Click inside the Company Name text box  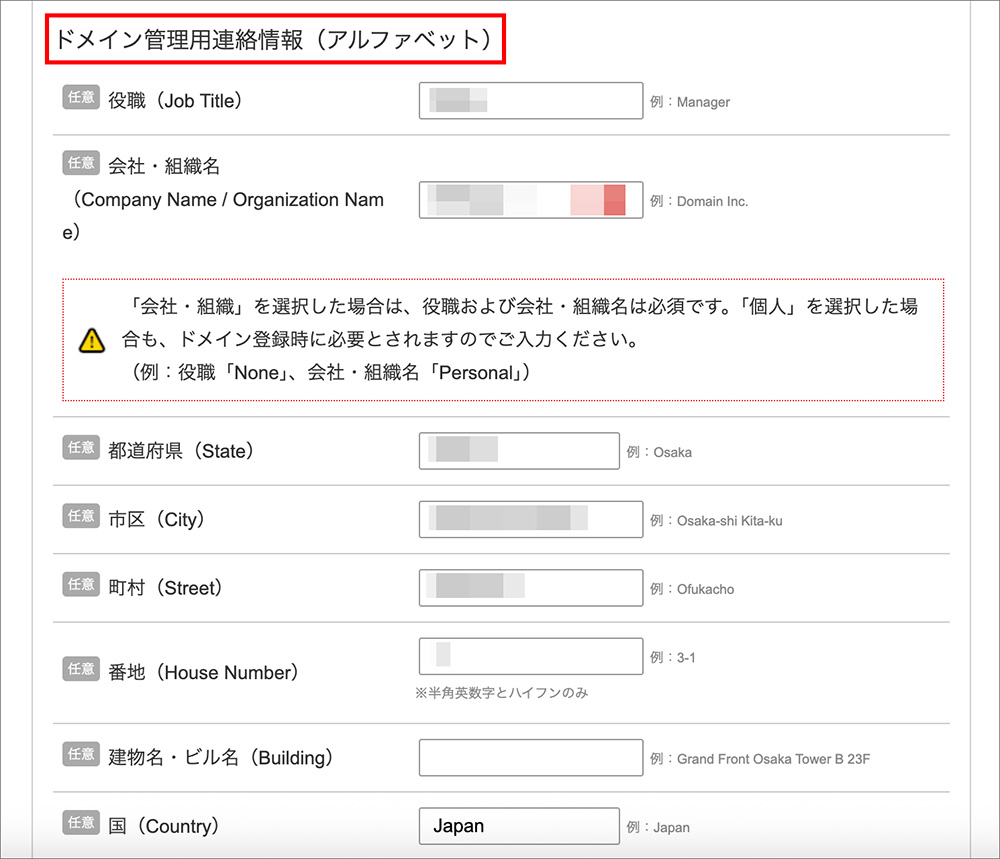530,199
